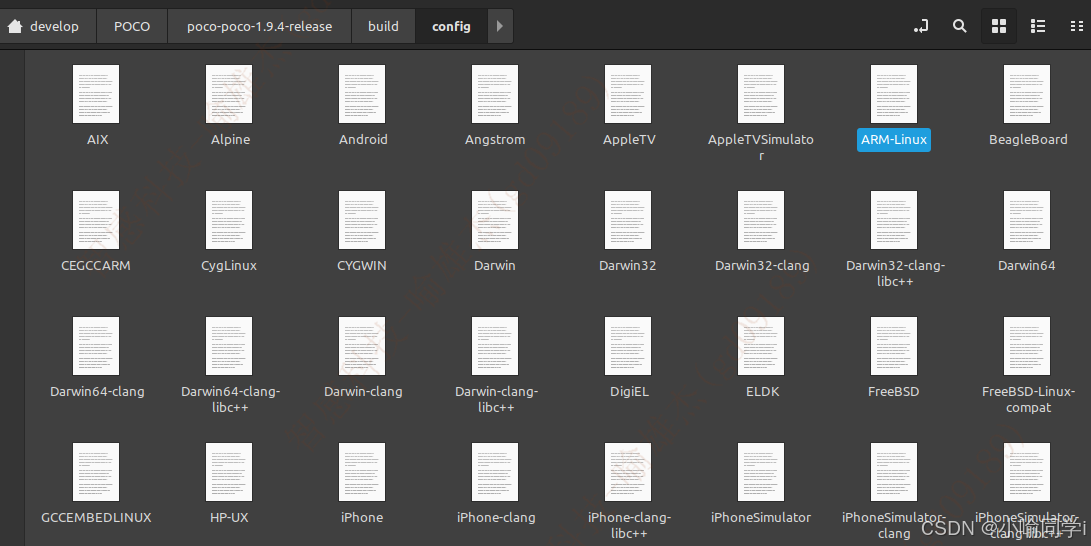The image size is (1091, 546).
Task: Select the Android config file icon
Action: (362, 94)
